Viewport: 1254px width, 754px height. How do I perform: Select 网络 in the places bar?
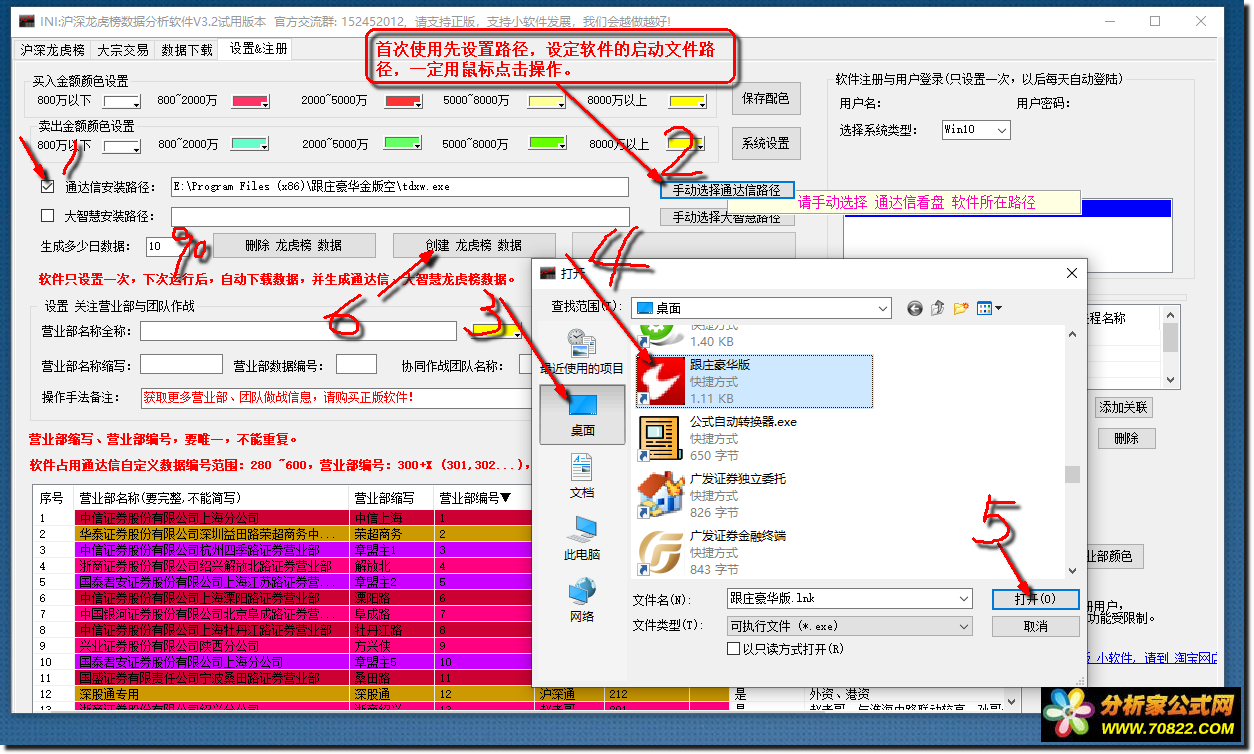(x=582, y=600)
